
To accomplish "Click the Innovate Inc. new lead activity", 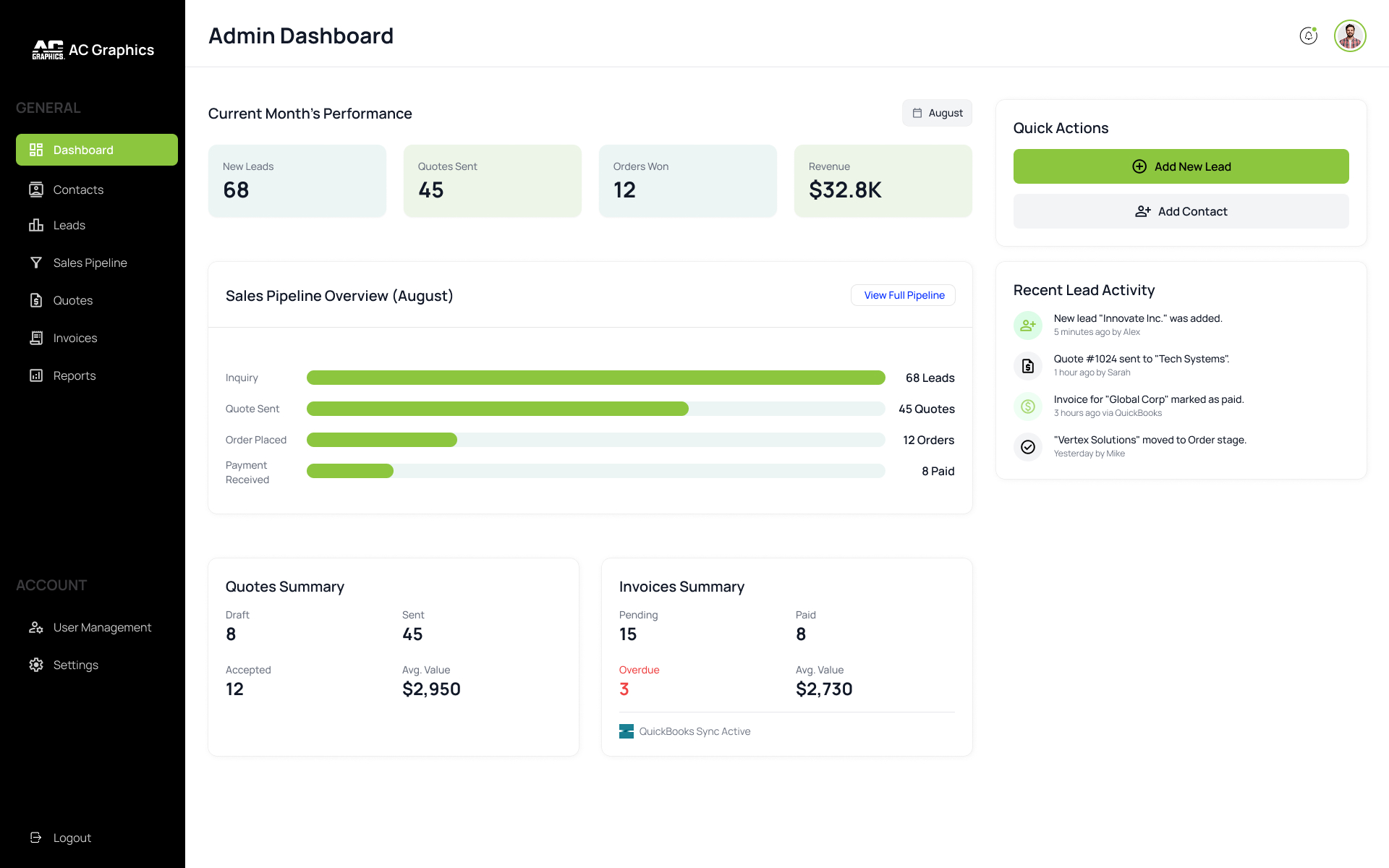I will coord(1137,324).
